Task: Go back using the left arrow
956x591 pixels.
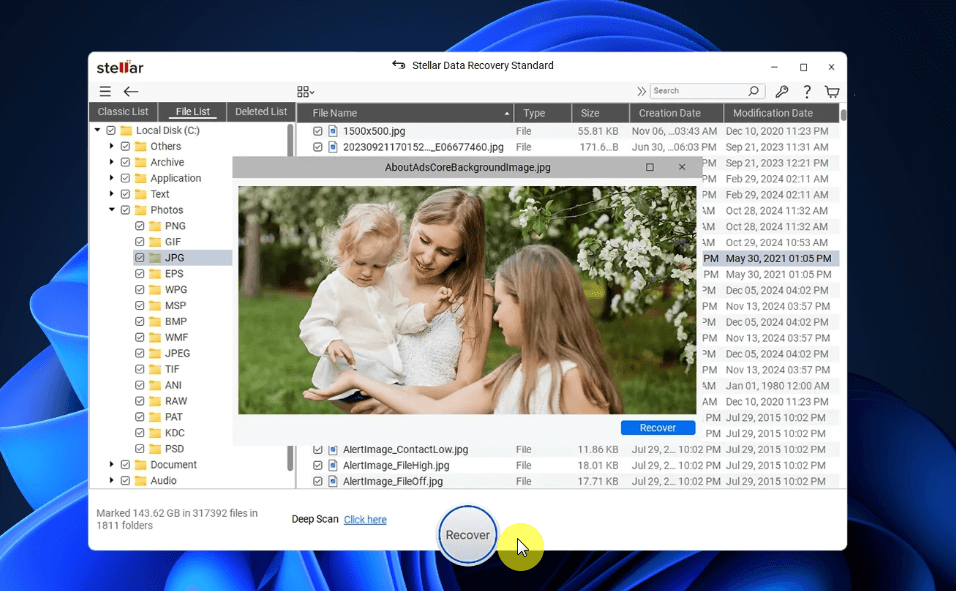Action: (x=131, y=91)
